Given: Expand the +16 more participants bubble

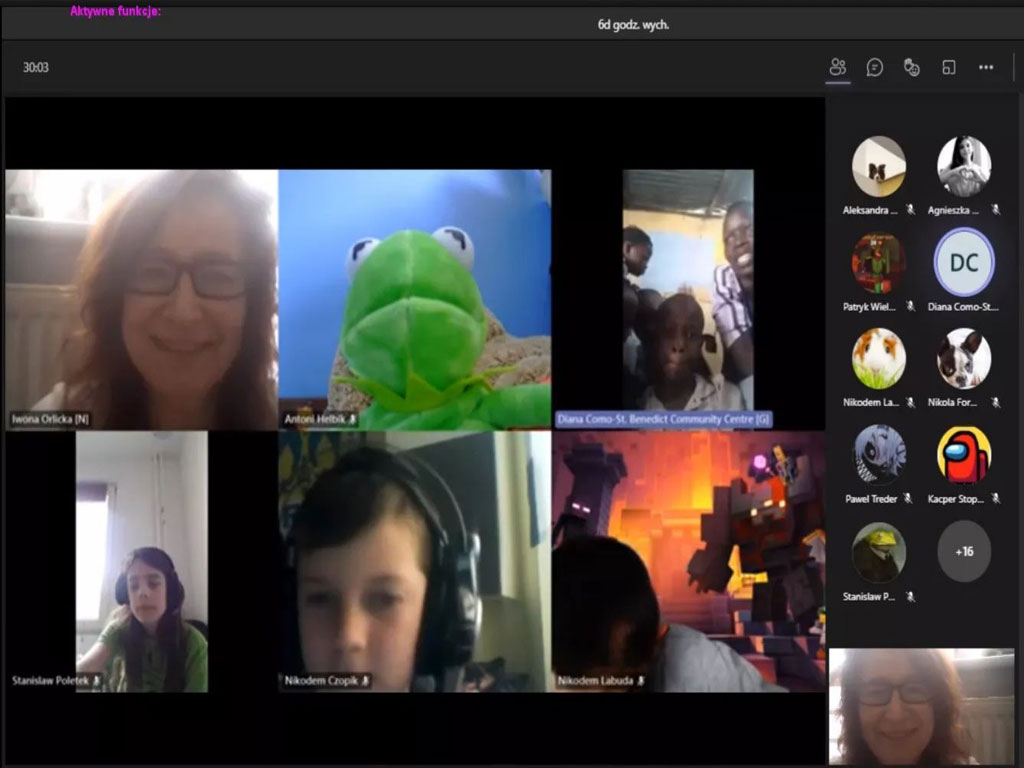Looking at the screenshot, I should pyautogui.click(x=964, y=551).
